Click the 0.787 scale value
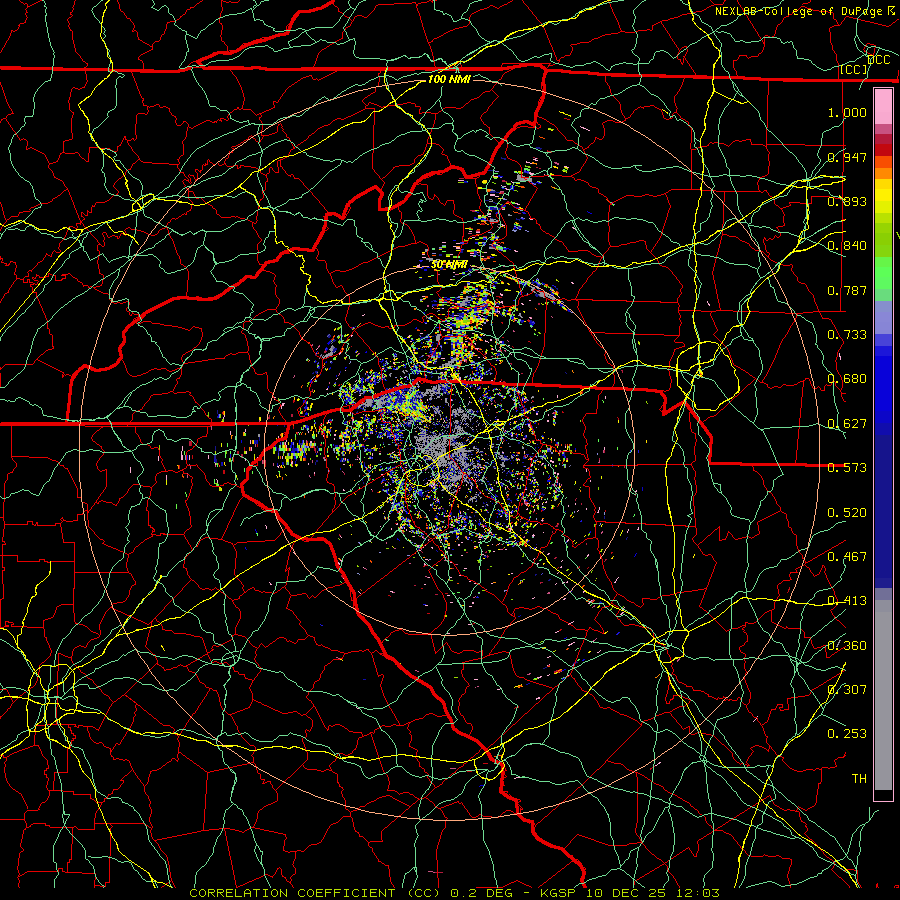Viewport: 900px width, 900px height. point(847,290)
